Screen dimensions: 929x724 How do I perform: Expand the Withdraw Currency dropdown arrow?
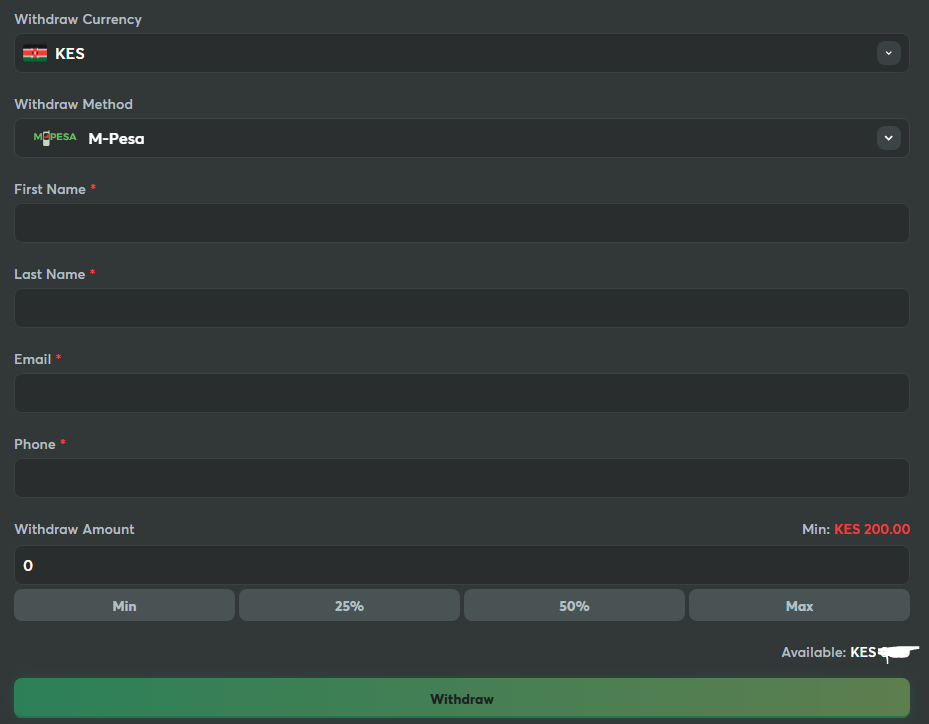pyautogui.click(x=888, y=53)
